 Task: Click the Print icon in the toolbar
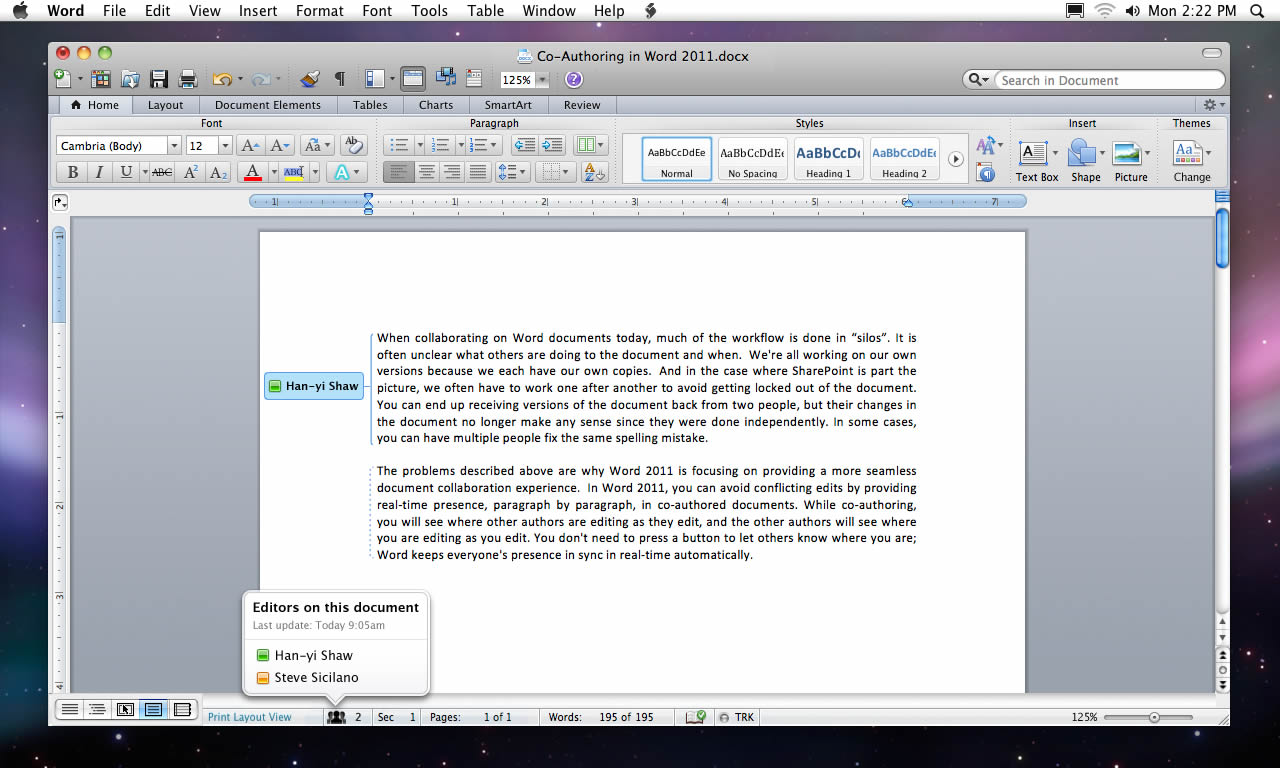click(x=187, y=79)
